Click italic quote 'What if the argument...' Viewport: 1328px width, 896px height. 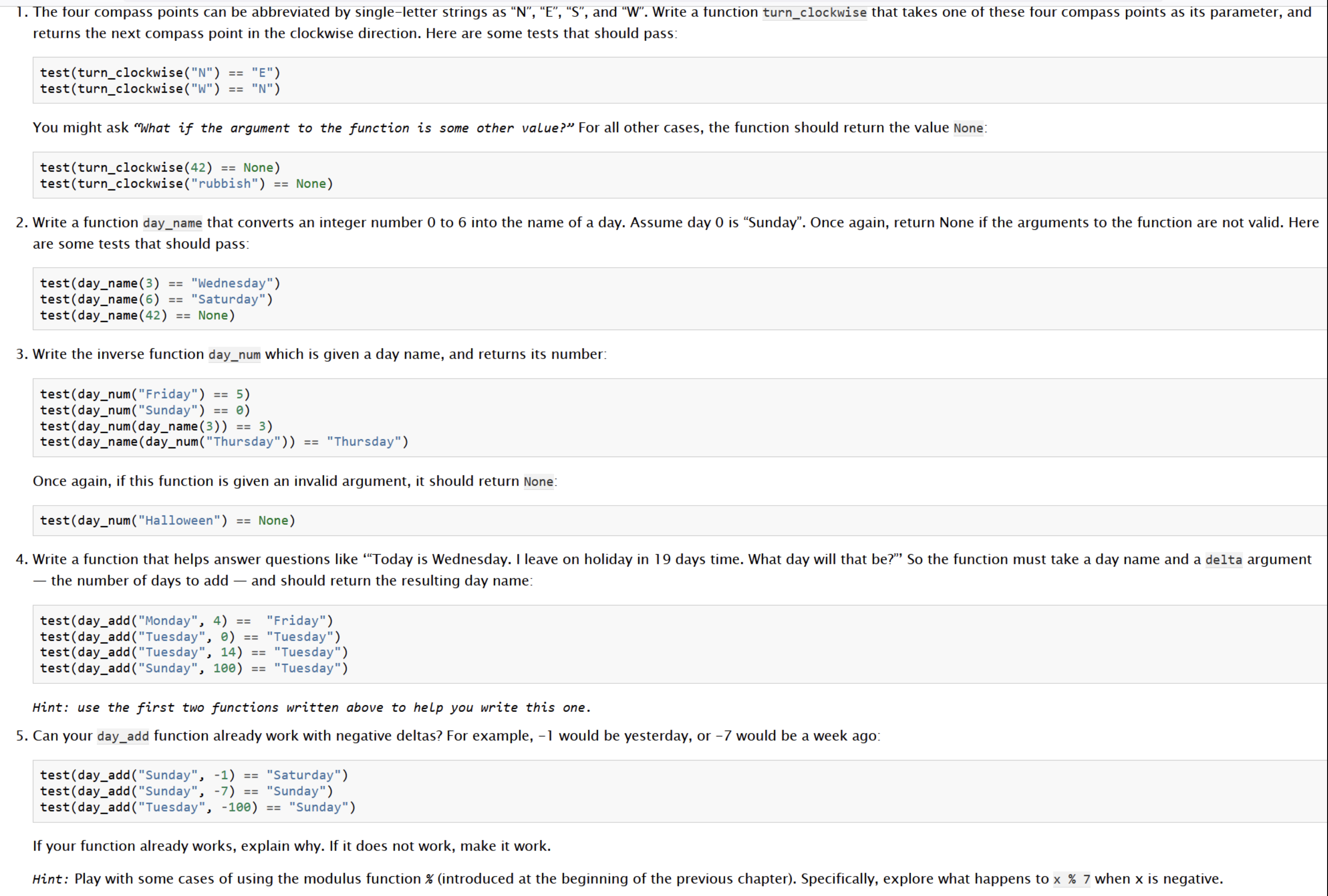354,128
